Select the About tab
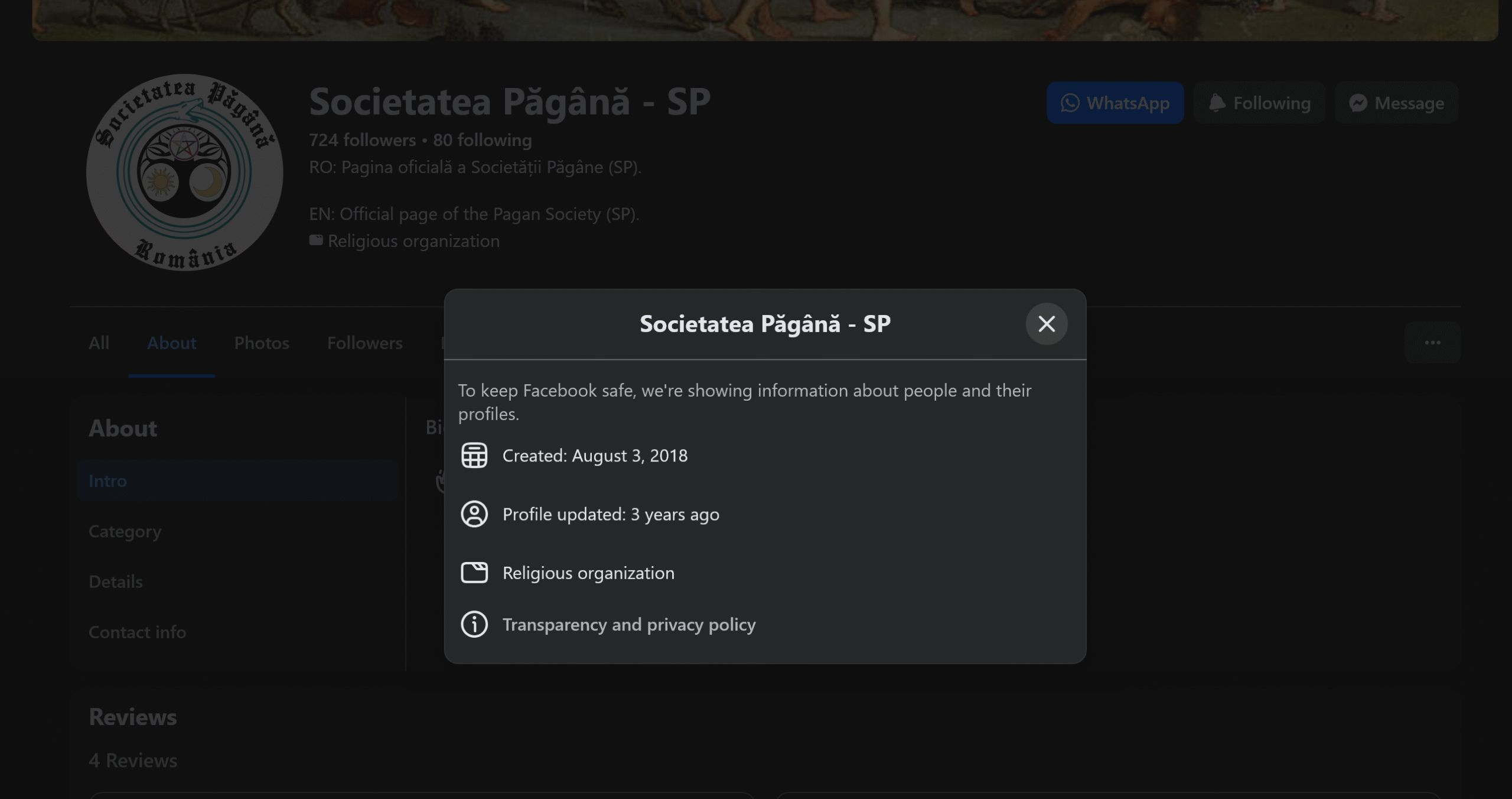Screen dimensions: 1512x799 click(x=171, y=343)
